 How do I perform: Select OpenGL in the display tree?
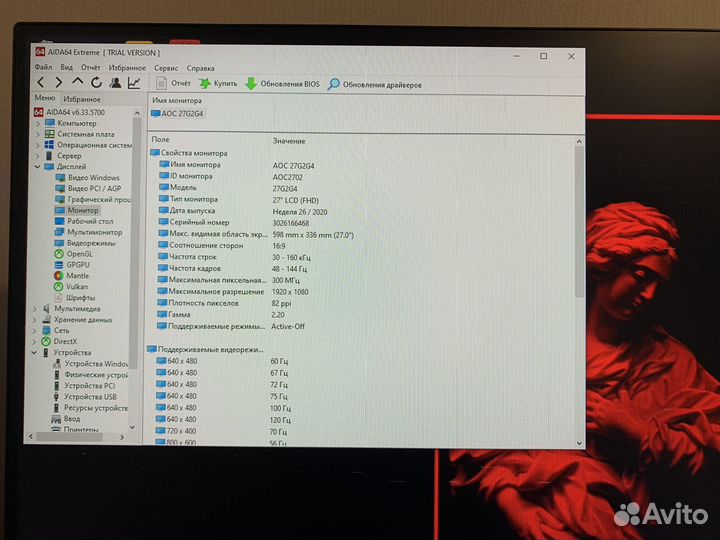pos(78,254)
